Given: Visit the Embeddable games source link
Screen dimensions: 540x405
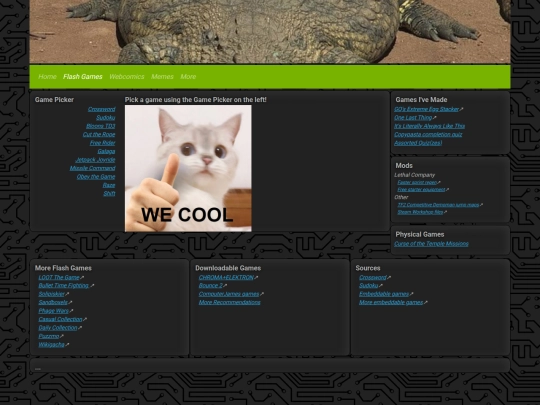Looking at the screenshot, I should coord(384,294).
